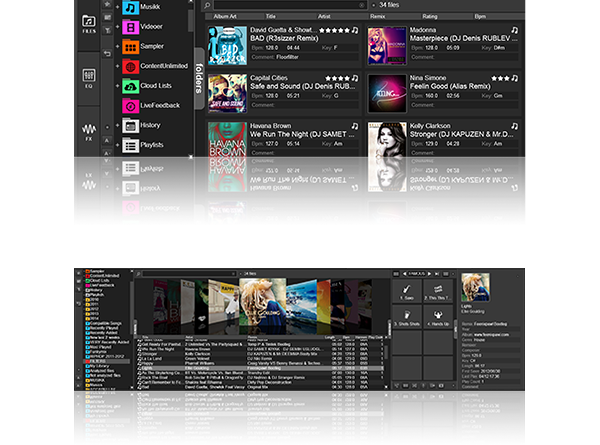This screenshot has width=600, height=445.
Task: Sort by the Rating column header
Action: (x=430, y=16)
